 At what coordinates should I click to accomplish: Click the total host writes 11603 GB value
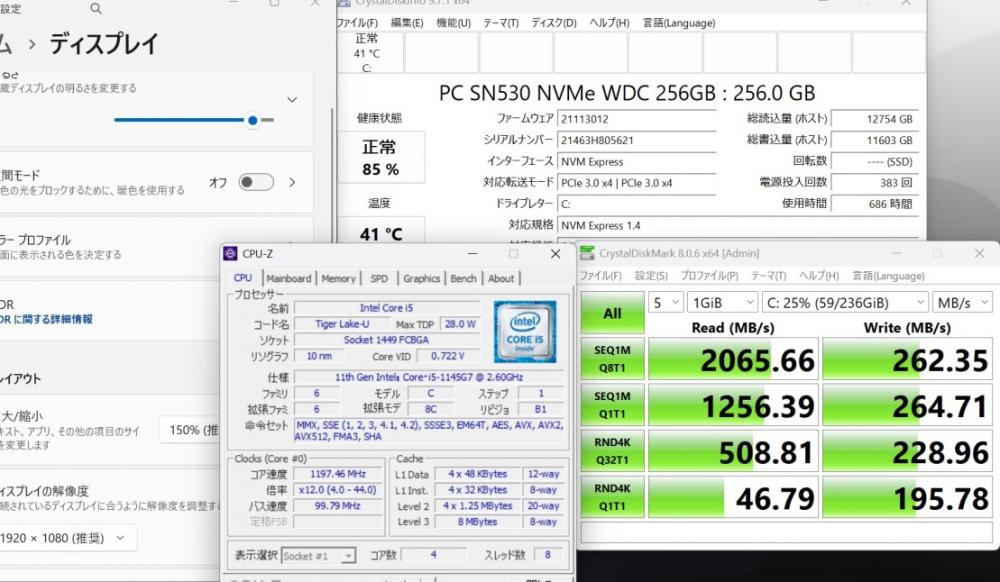pos(875,140)
